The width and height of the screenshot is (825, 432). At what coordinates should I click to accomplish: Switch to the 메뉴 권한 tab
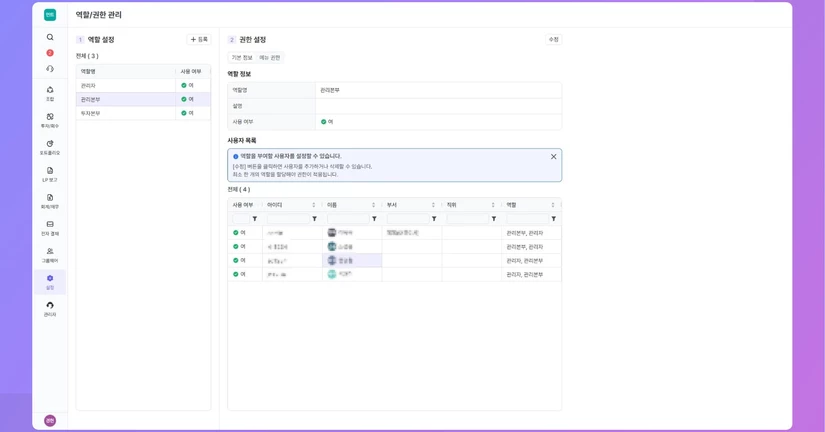(269, 57)
